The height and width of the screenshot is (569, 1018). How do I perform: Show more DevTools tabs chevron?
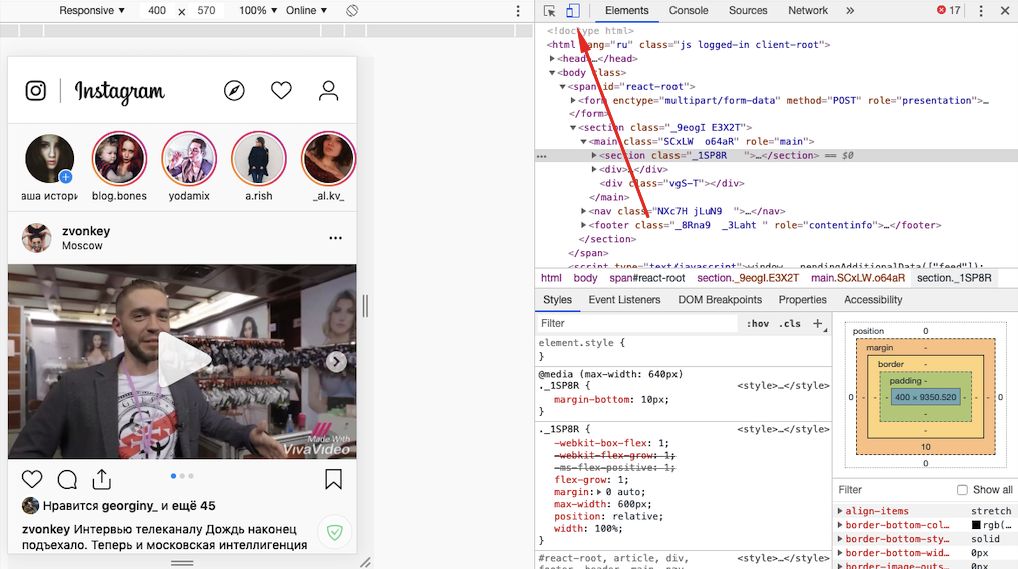(850, 10)
